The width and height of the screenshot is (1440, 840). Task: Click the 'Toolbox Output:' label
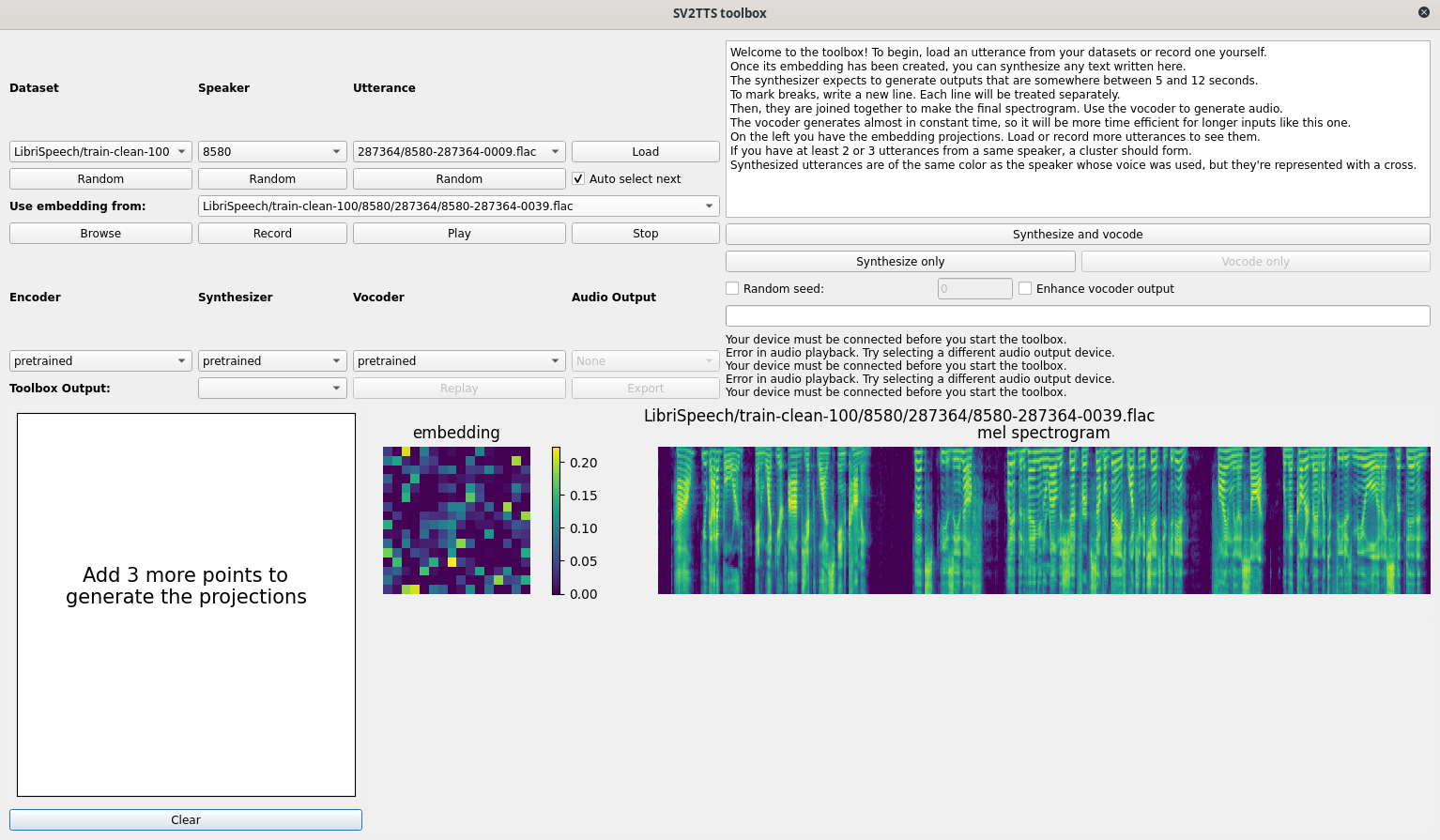[x=60, y=388]
